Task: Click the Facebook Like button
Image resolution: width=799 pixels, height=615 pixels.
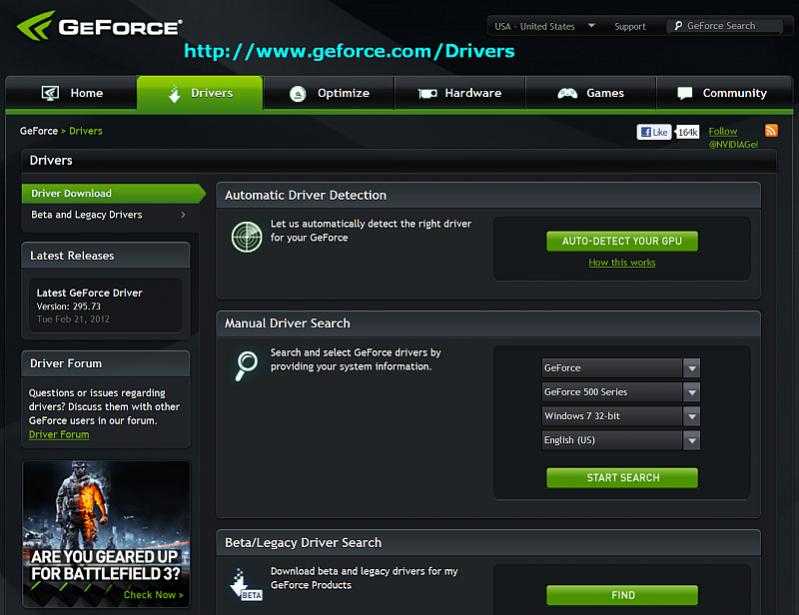Action: coord(654,132)
